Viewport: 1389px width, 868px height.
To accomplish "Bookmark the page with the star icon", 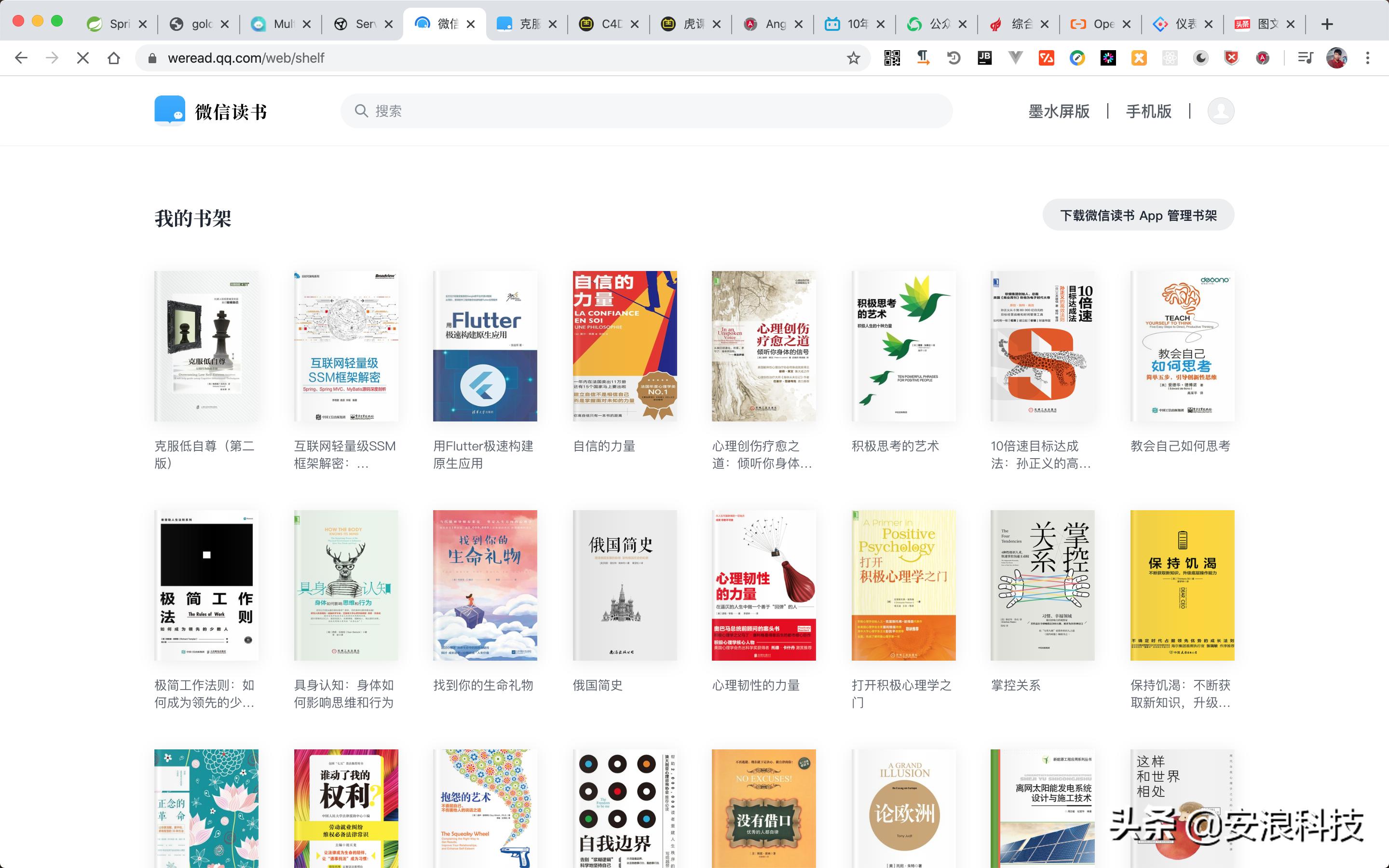I will click(854, 58).
